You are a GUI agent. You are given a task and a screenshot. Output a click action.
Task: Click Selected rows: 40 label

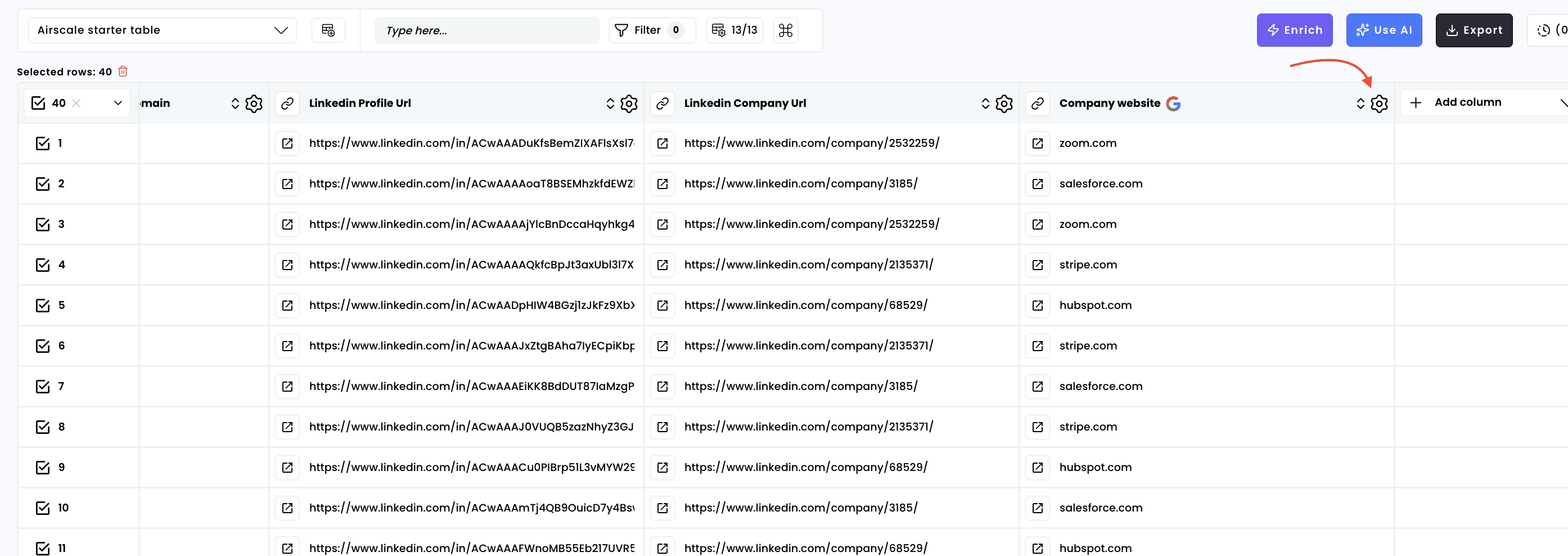pos(64,72)
